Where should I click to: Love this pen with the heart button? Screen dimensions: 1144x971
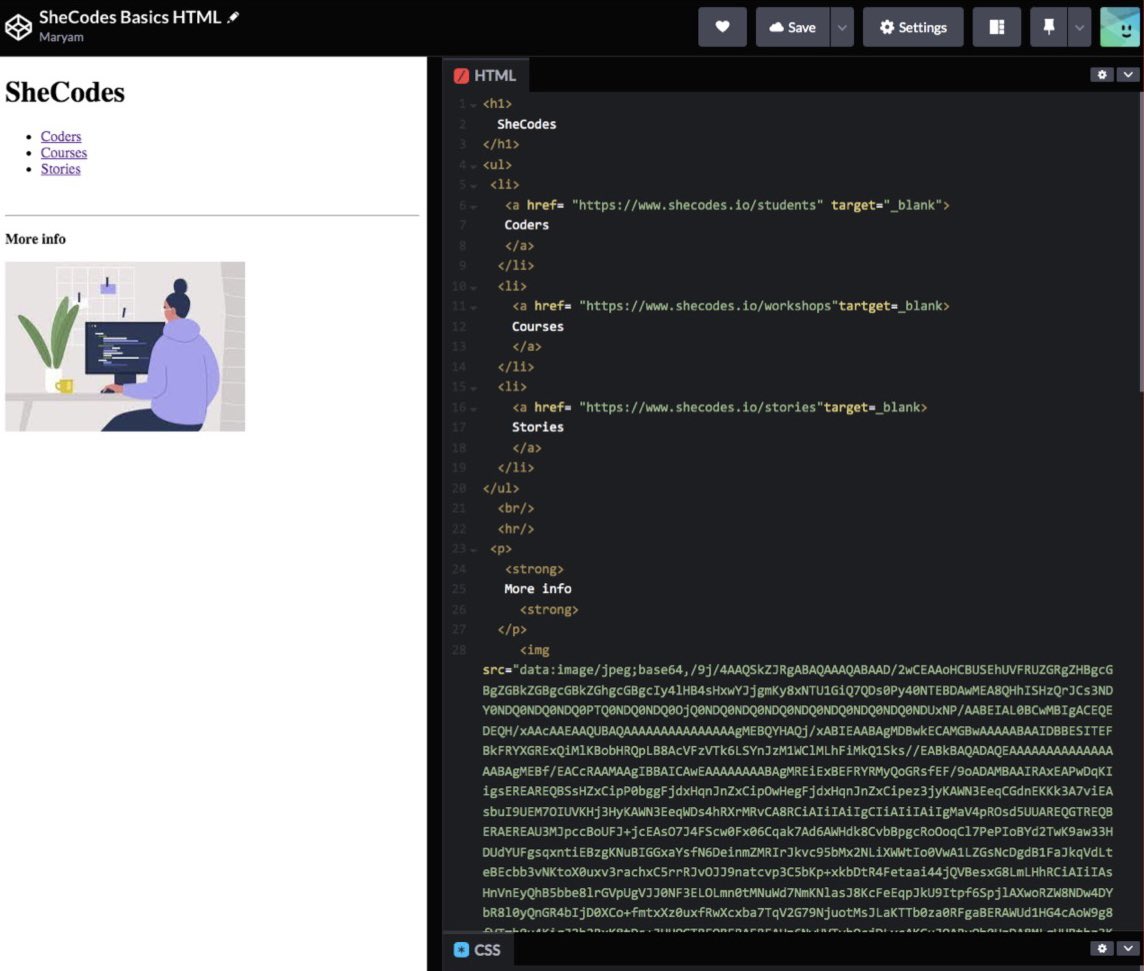pyautogui.click(x=722, y=27)
